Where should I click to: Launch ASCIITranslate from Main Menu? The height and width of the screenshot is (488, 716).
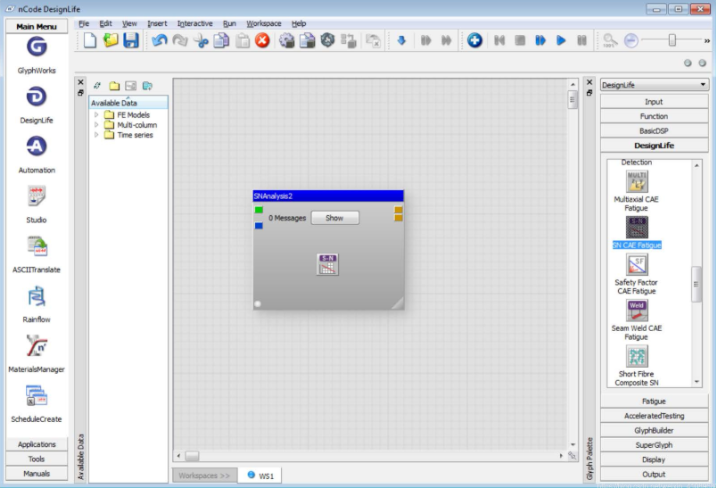coord(37,246)
